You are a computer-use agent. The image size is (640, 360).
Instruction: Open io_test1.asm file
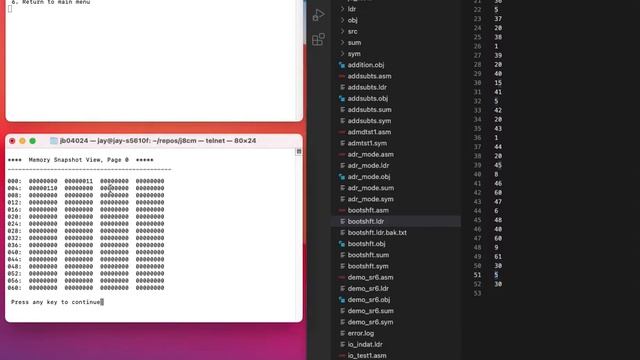[367, 356]
